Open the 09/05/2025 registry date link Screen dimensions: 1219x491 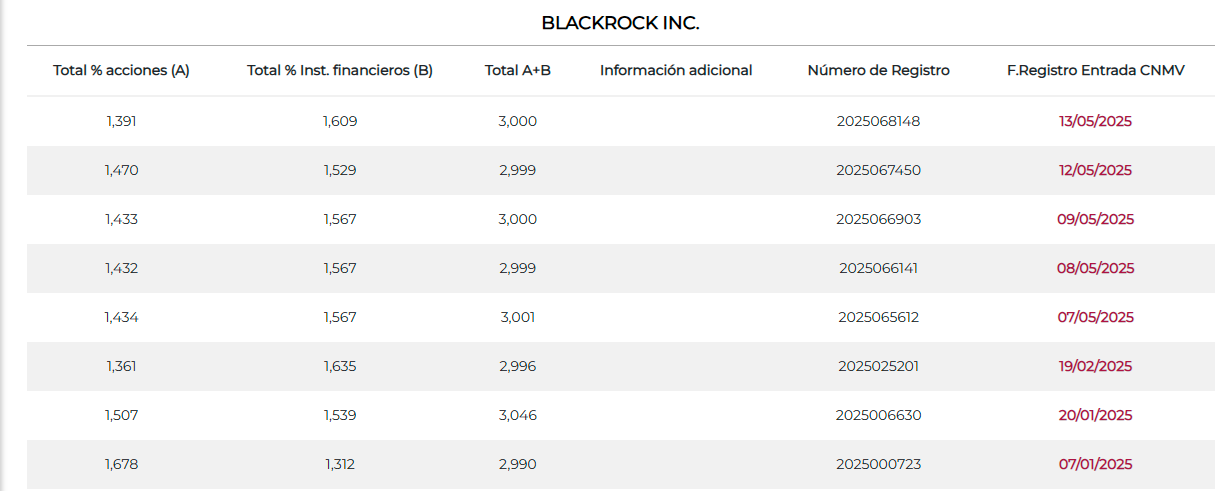pyautogui.click(x=1095, y=219)
